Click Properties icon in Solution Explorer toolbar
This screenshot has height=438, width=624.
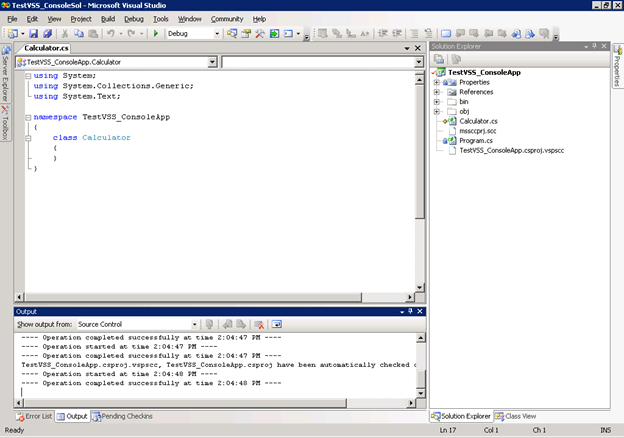439,59
